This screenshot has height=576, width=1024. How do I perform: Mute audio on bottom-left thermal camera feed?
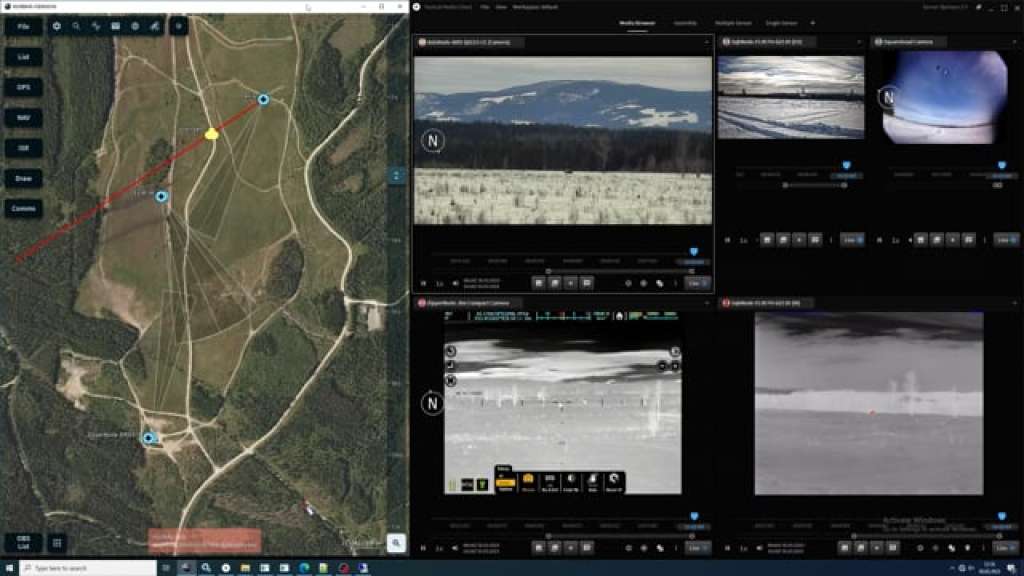pos(455,548)
